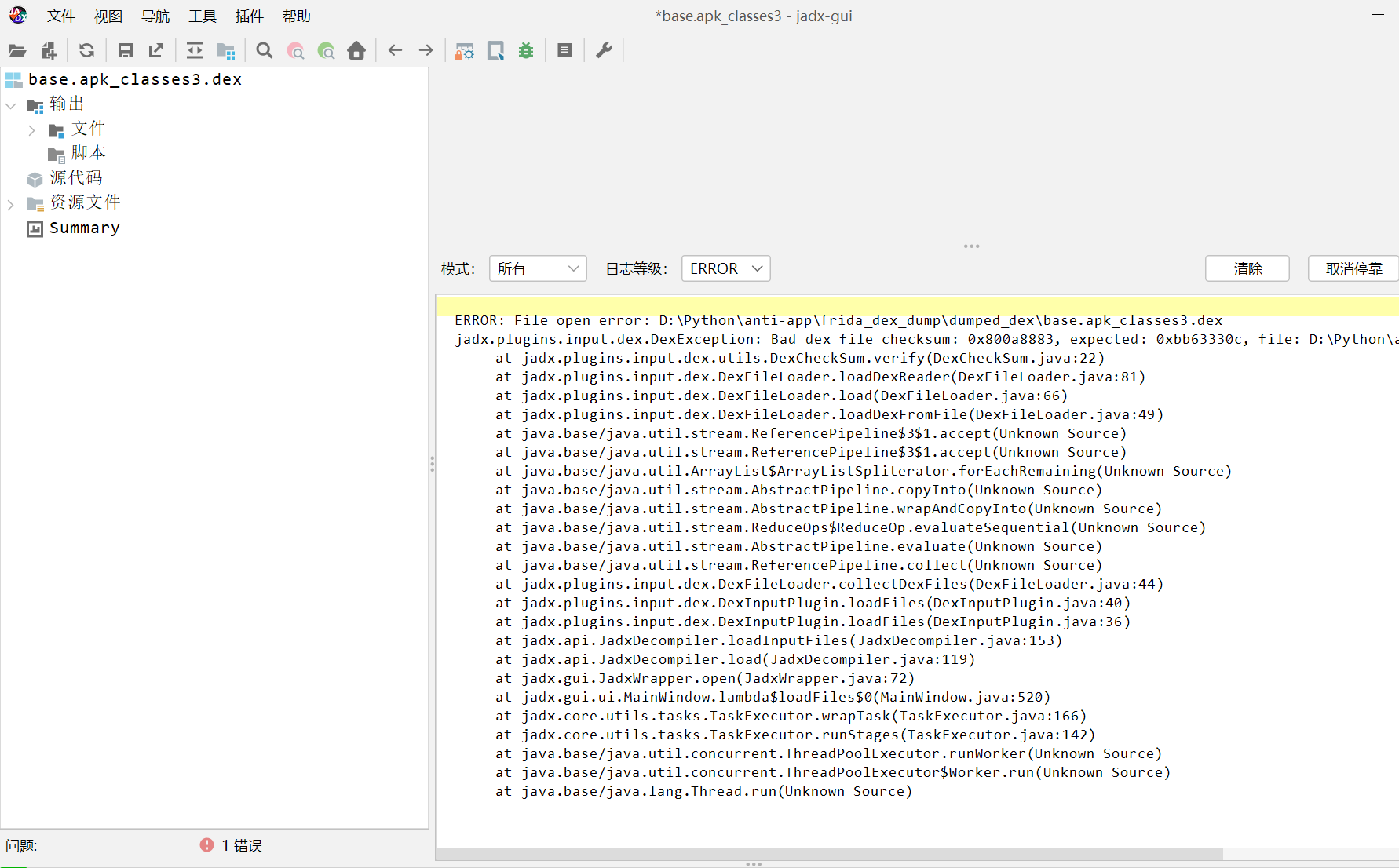Click the 1 错误 status label

pyautogui.click(x=242, y=845)
